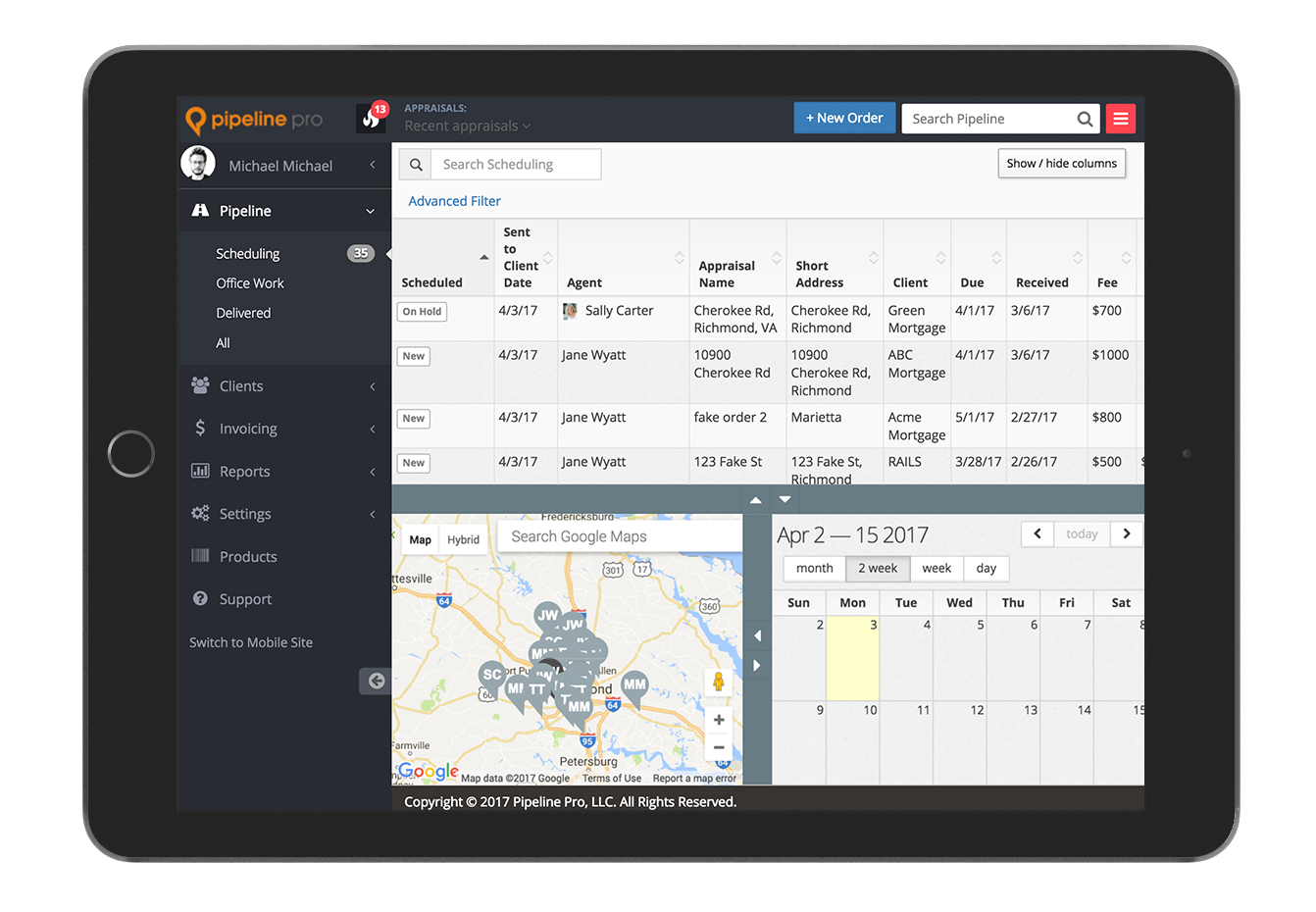The width and height of the screenshot is (1316, 912).
Task: Click the calendar today button
Action: [1082, 533]
